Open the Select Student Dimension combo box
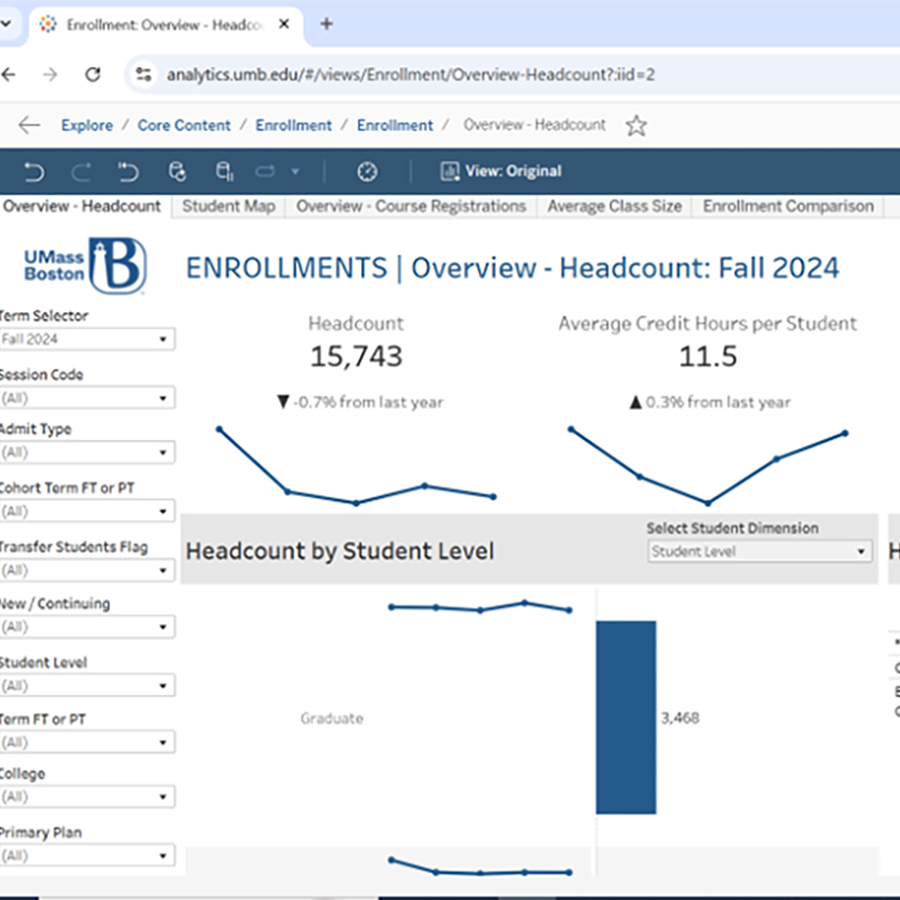 758,551
